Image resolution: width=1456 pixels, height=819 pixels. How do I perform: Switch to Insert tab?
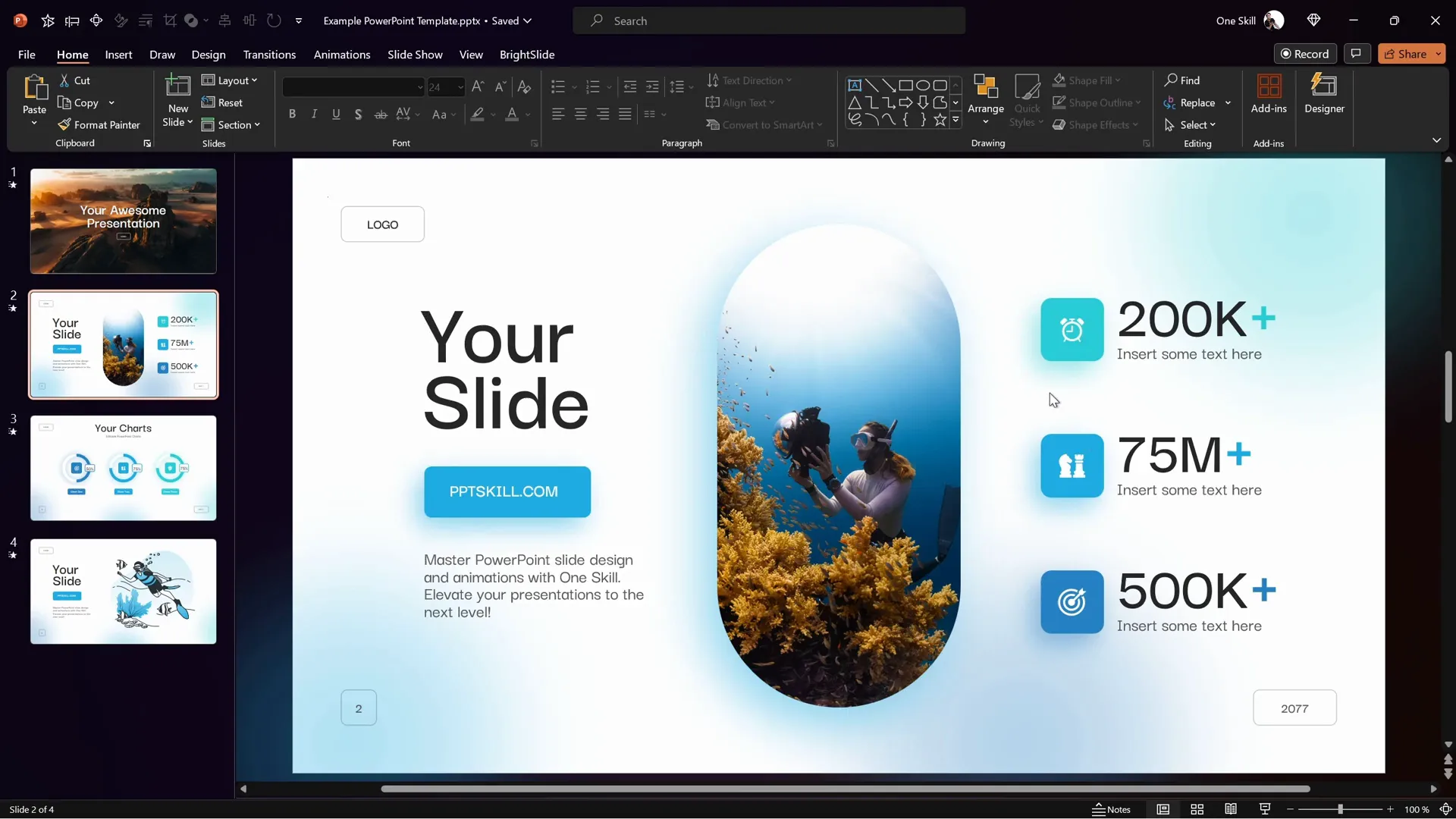click(x=118, y=55)
